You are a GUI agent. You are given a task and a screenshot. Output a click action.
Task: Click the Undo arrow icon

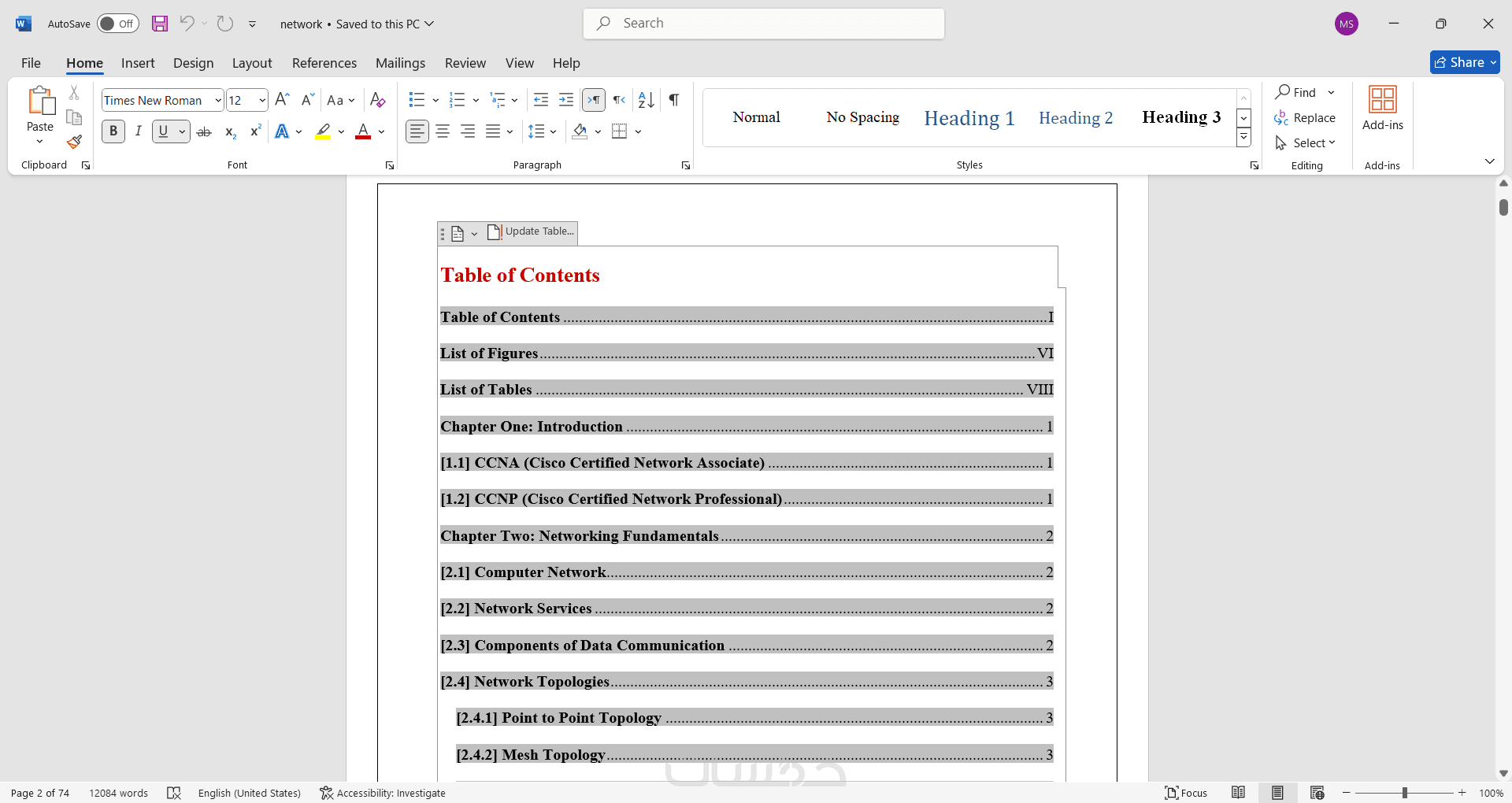pyautogui.click(x=187, y=24)
